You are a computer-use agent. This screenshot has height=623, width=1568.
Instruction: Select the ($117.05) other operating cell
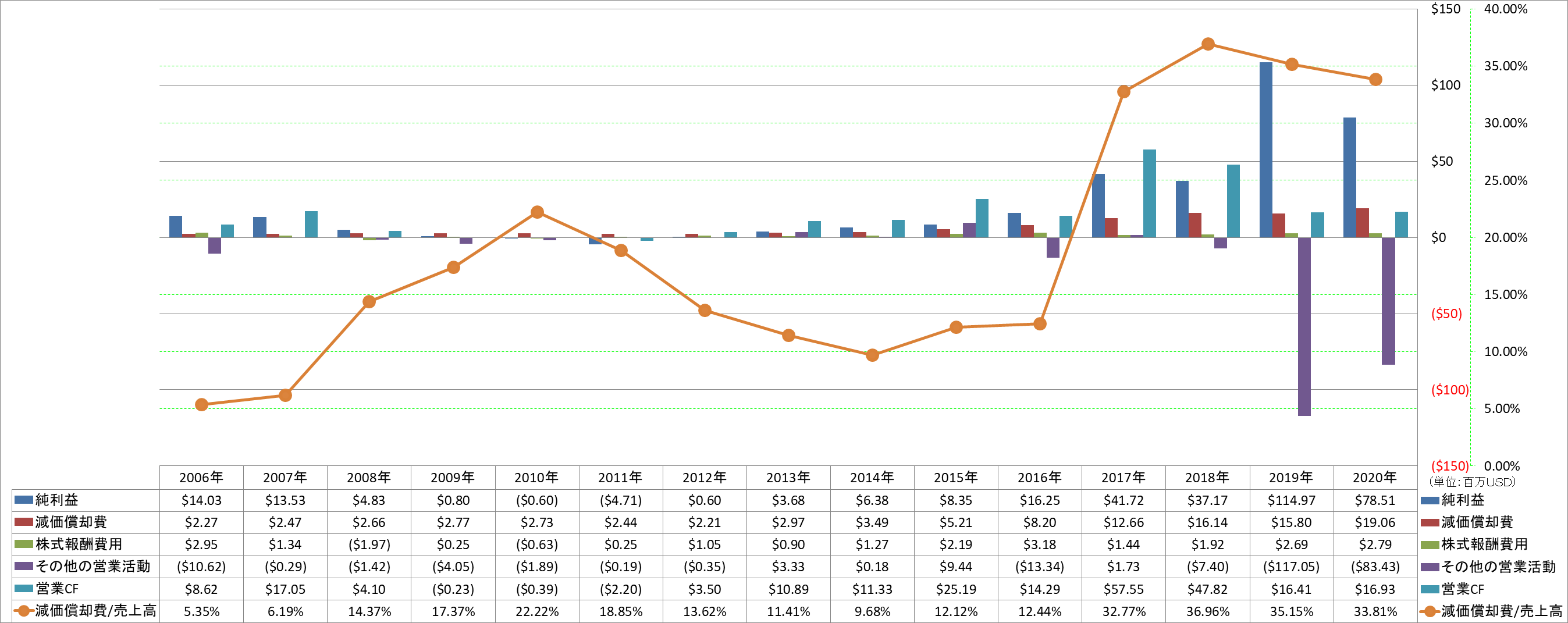point(1291,567)
